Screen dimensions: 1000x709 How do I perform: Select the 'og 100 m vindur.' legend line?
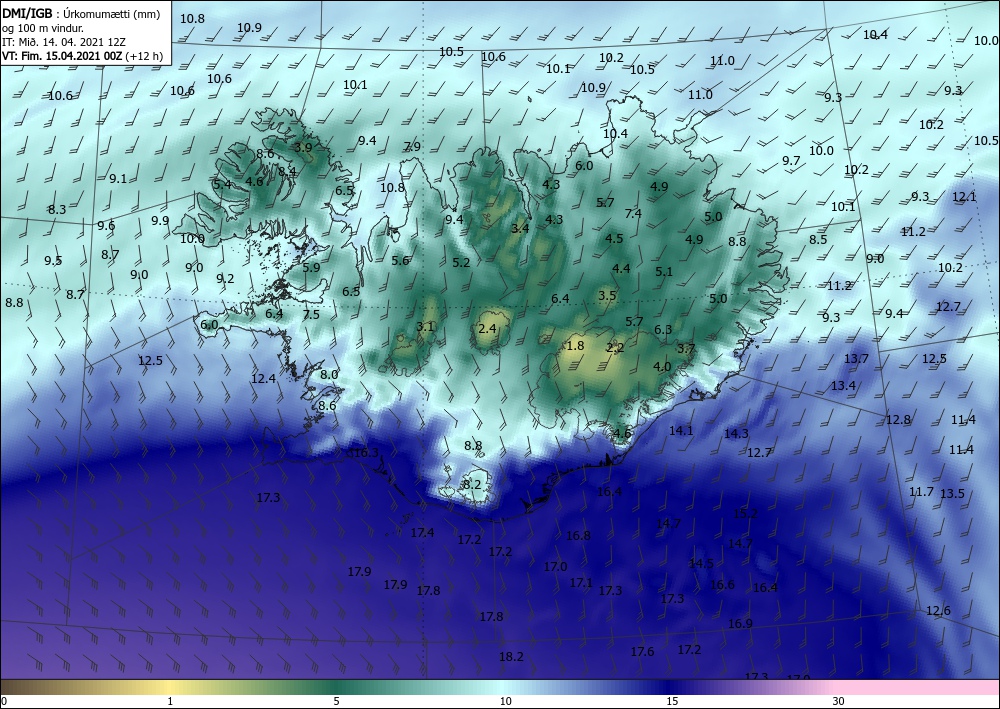[x=43, y=28]
